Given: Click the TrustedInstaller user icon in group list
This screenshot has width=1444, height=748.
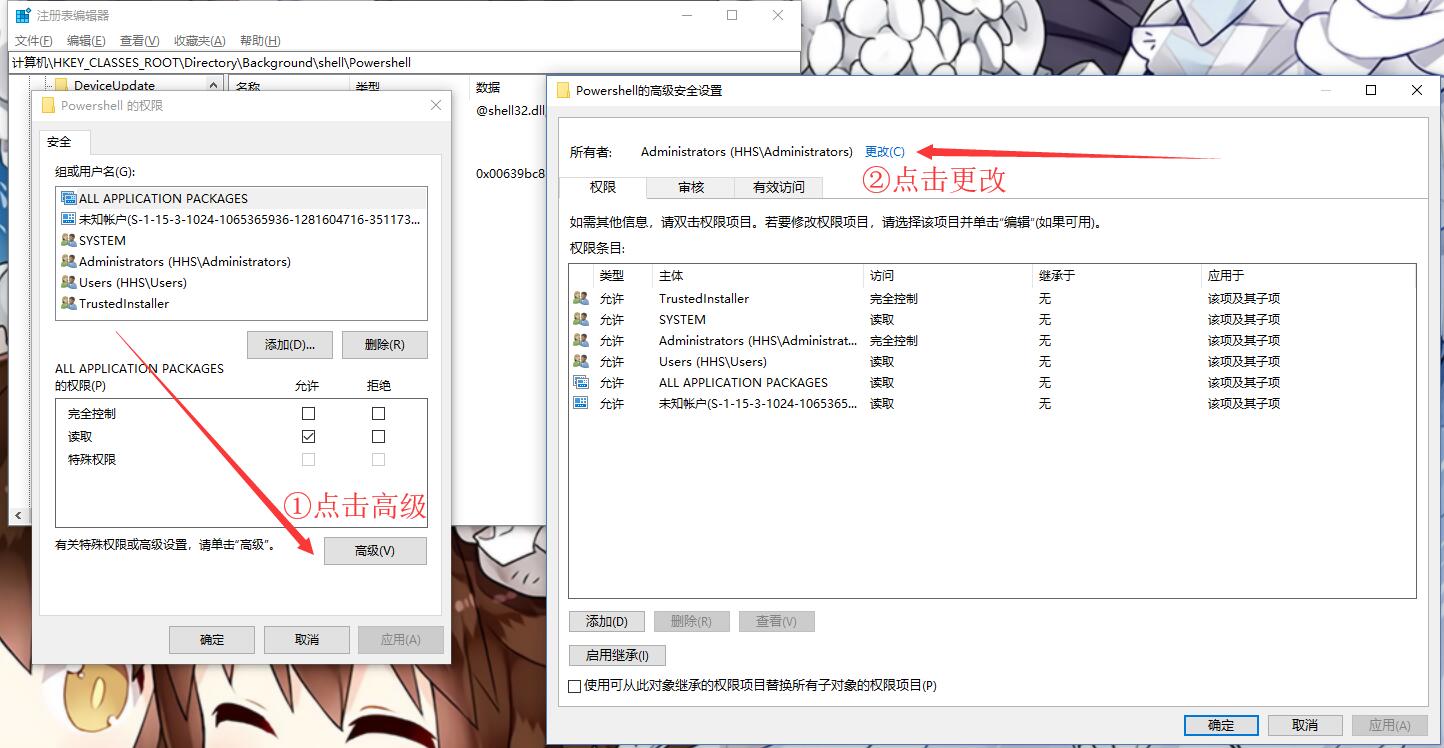Looking at the screenshot, I should pyautogui.click(x=68, y=303).
